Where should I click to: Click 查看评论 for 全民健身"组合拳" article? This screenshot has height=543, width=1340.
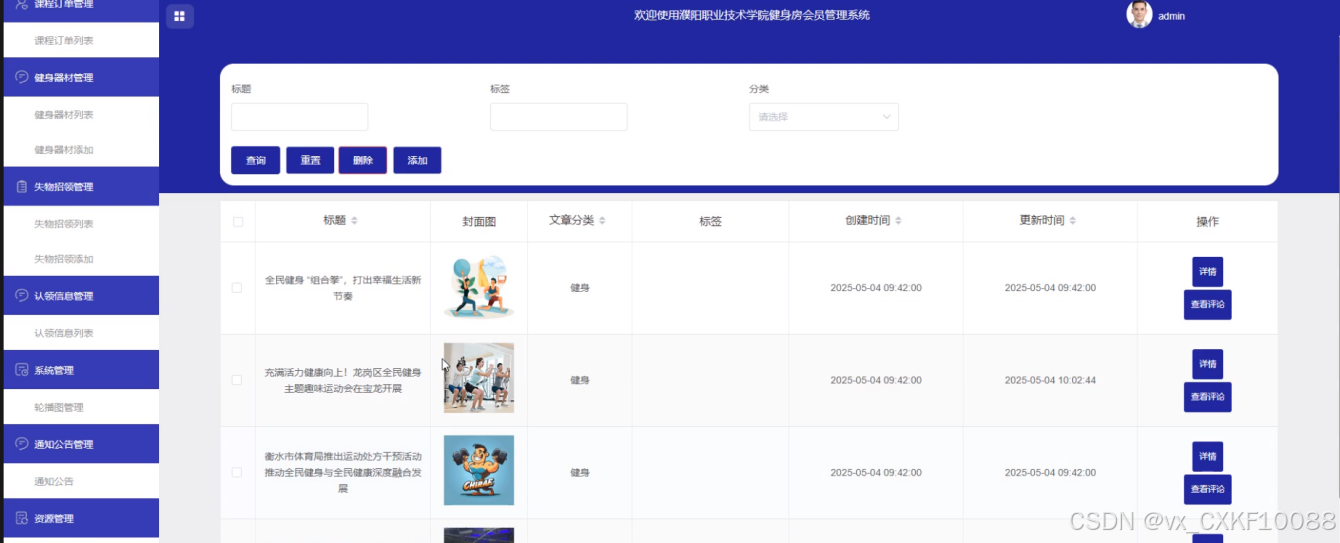[1207, 304]
